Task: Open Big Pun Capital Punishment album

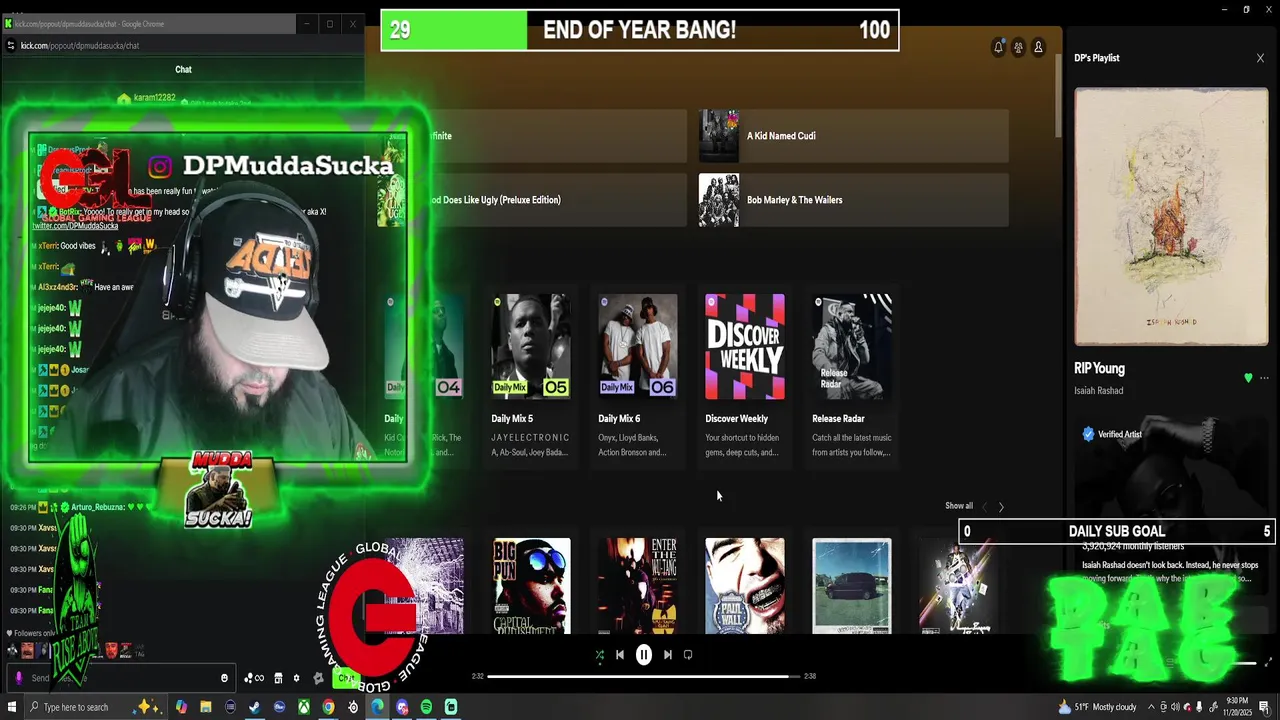Action: click(532, 586)
